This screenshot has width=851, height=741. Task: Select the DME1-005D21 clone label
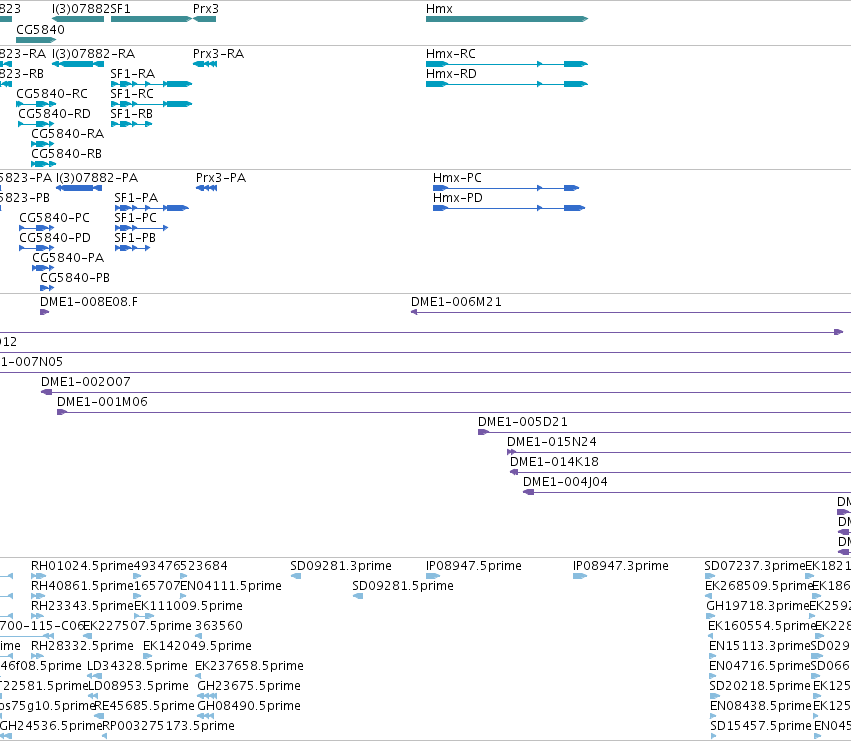click(x=523, y=422)
